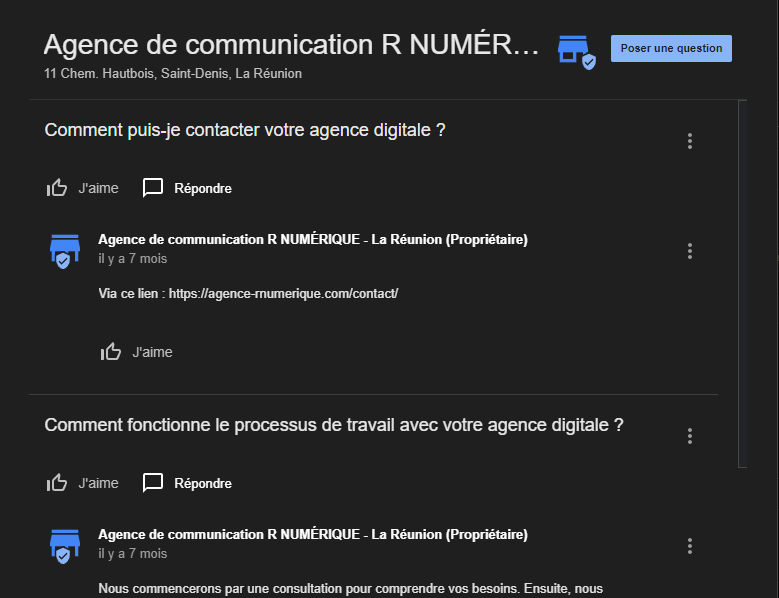Click question text Comment puis-je contacter votre agence
The width and height of the screenshot is (779, 598).
[x=245, y=130]
